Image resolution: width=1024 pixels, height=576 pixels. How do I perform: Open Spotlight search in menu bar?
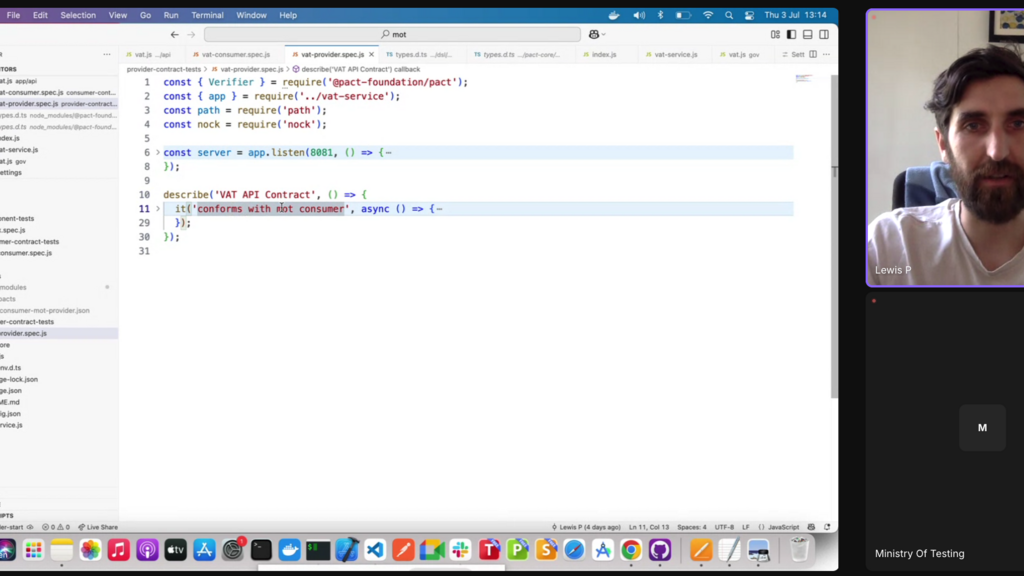point(729,15)
